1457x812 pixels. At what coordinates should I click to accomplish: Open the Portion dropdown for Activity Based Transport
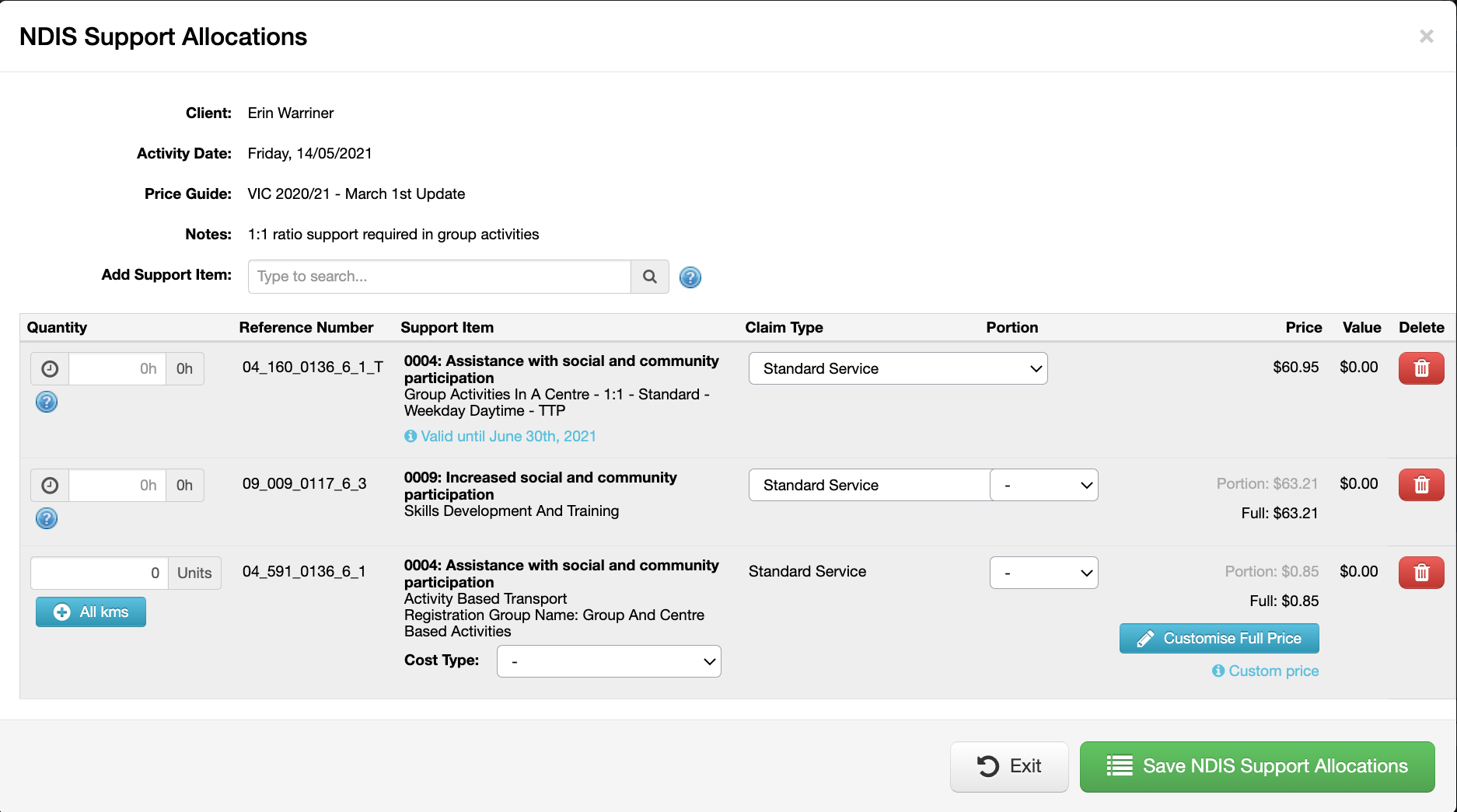(1043, 573)
